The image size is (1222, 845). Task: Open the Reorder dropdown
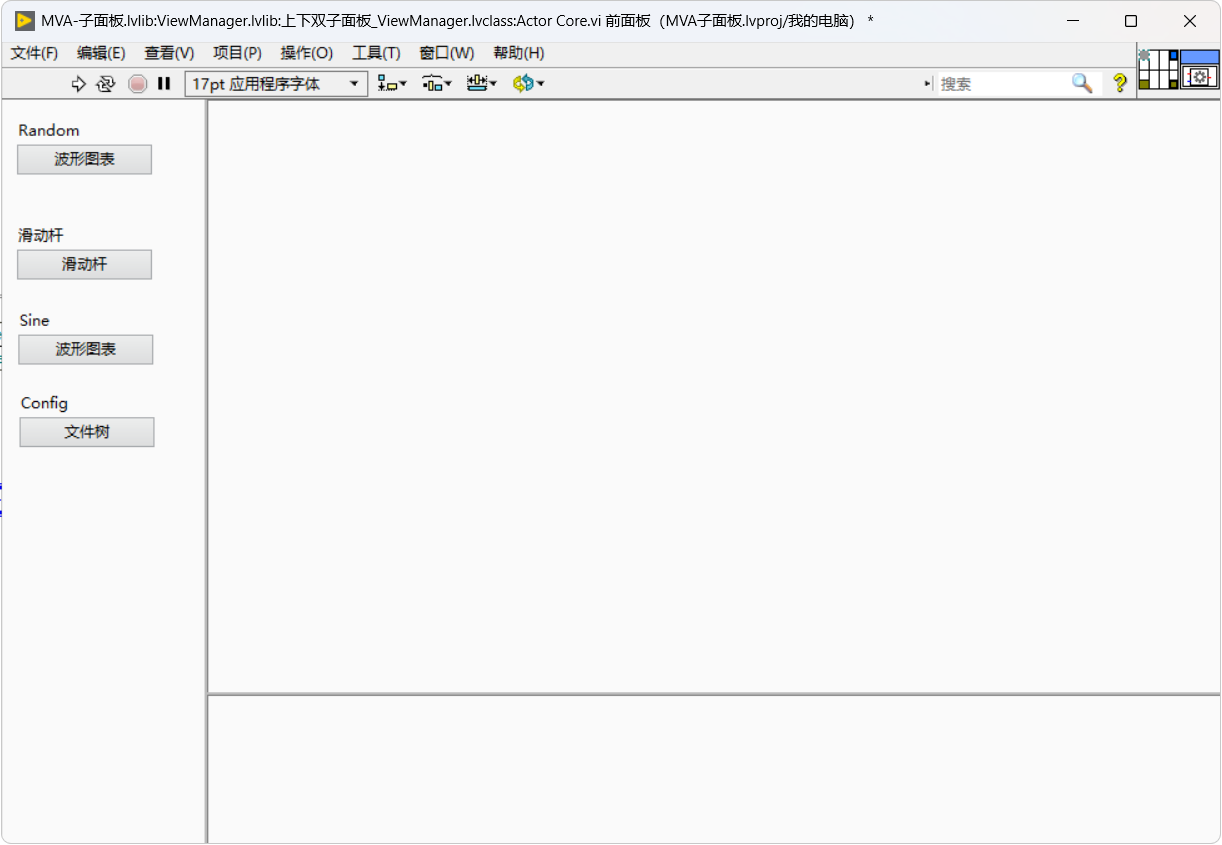[529, 84]
